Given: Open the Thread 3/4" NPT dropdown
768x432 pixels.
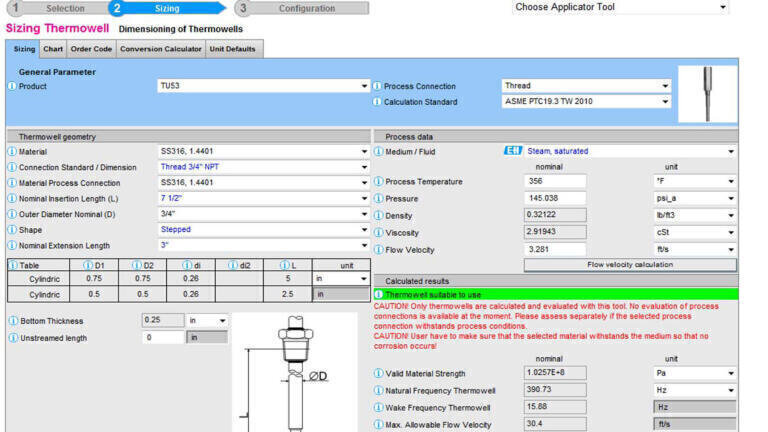Looking at the screenshot, I should click(x=263, y=167).
